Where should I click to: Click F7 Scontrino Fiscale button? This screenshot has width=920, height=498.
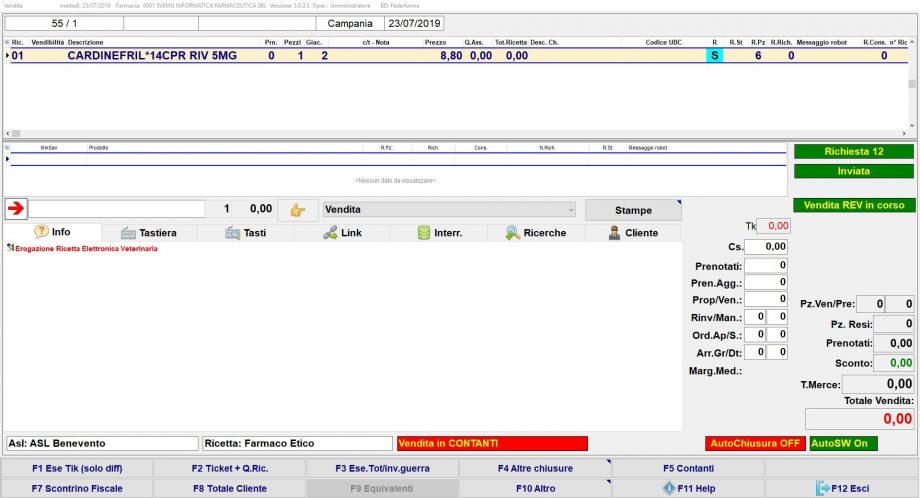(x=77, y=488)
